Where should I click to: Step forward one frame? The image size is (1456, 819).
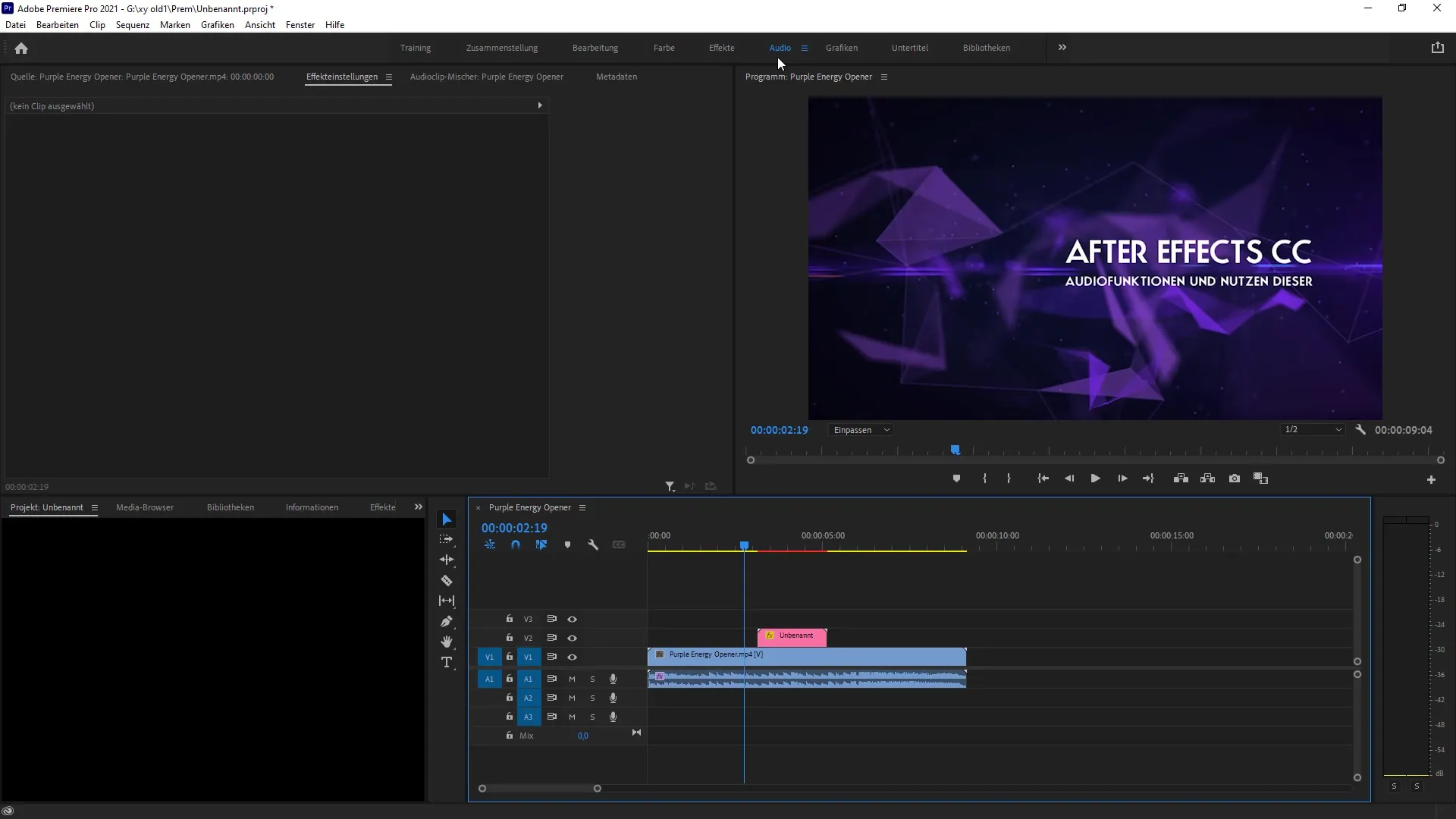click(x=1122, y=479)
